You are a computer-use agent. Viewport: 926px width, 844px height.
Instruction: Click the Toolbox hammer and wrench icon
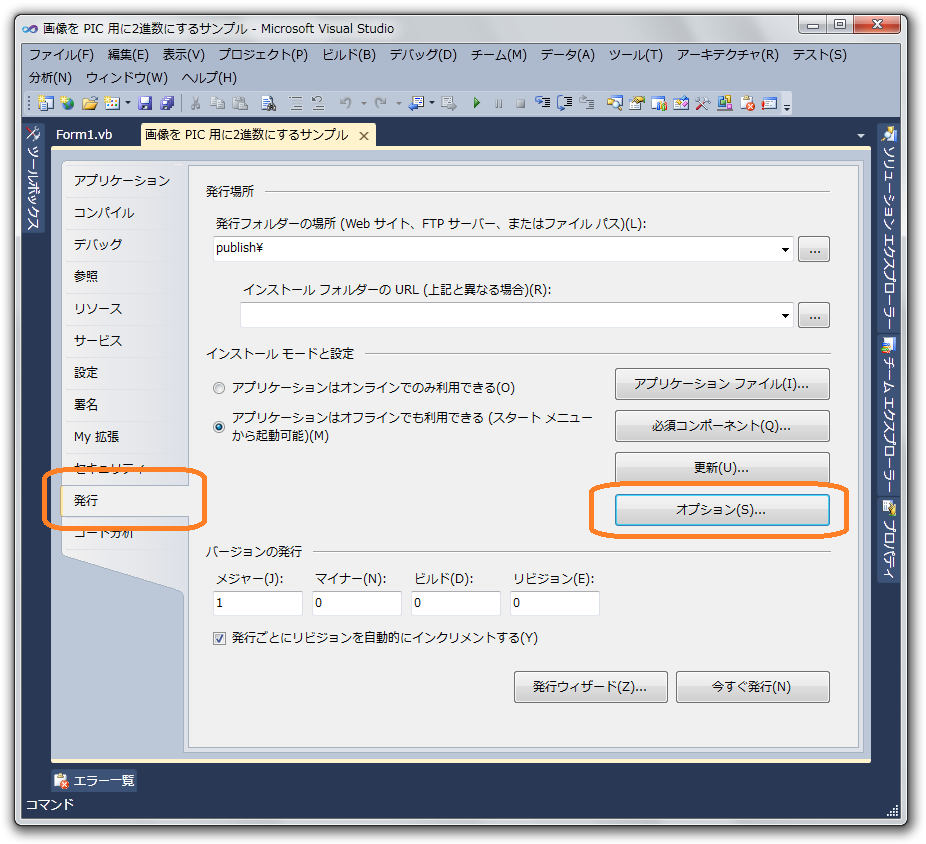coord(703,103)
